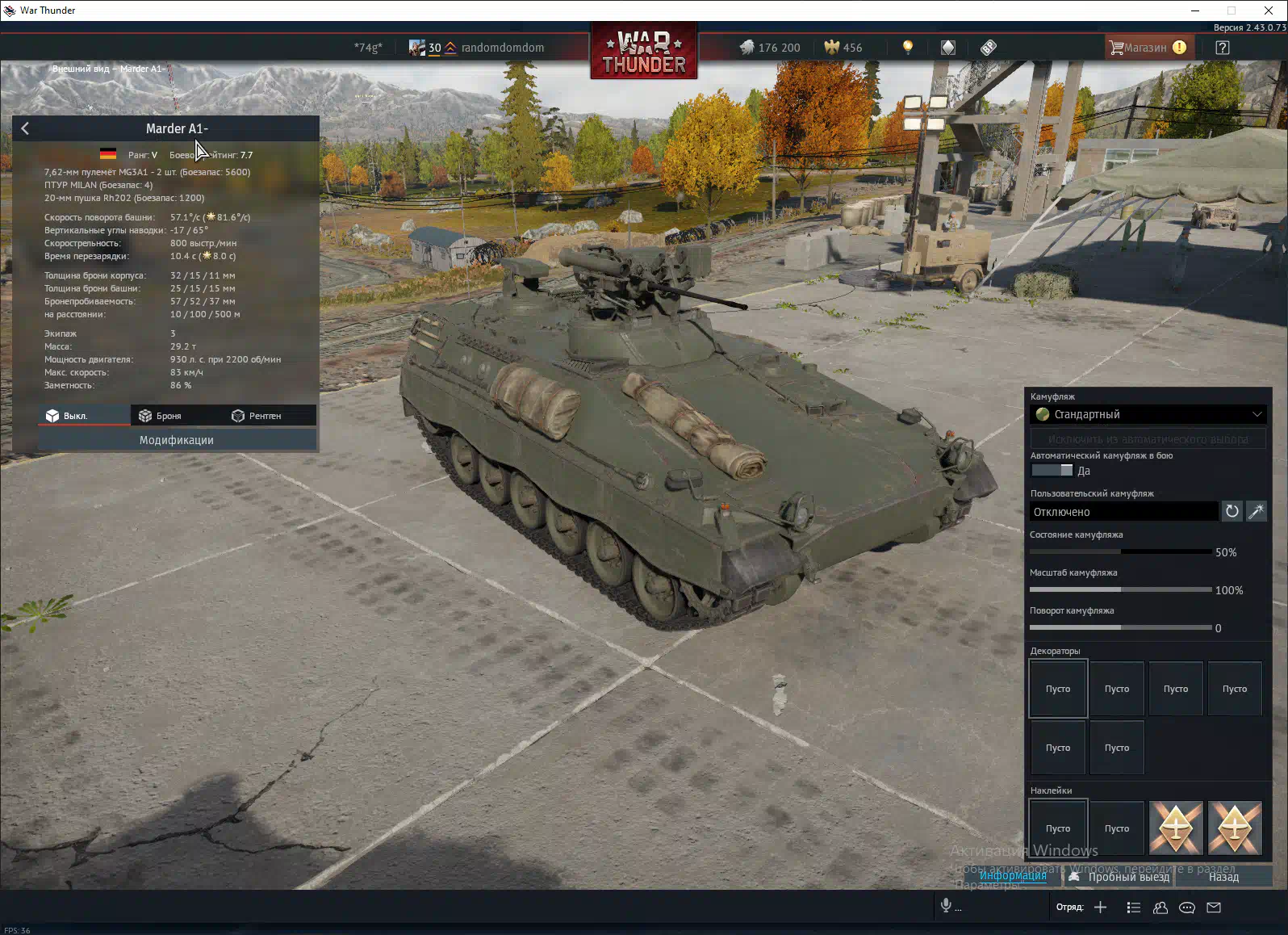The image size is (1288, 935).
Task: Maximize the War Thunder window
Action: [1232, 10]
